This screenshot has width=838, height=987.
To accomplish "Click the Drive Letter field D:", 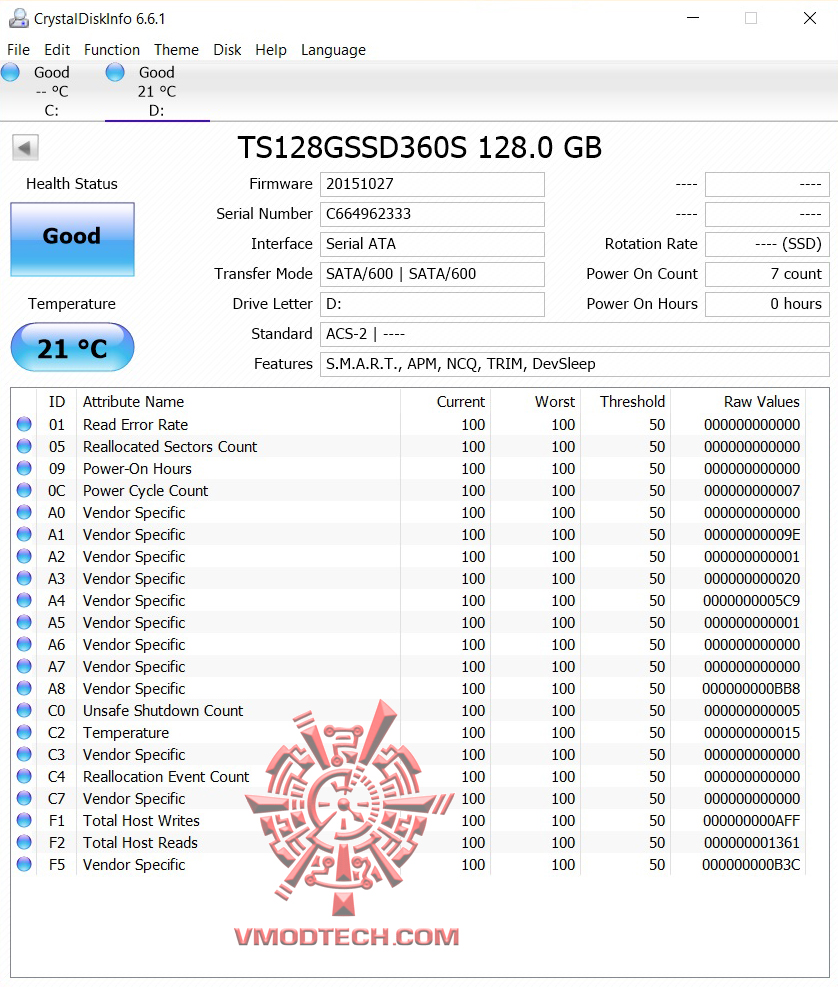I will click(x=433, y=304).
